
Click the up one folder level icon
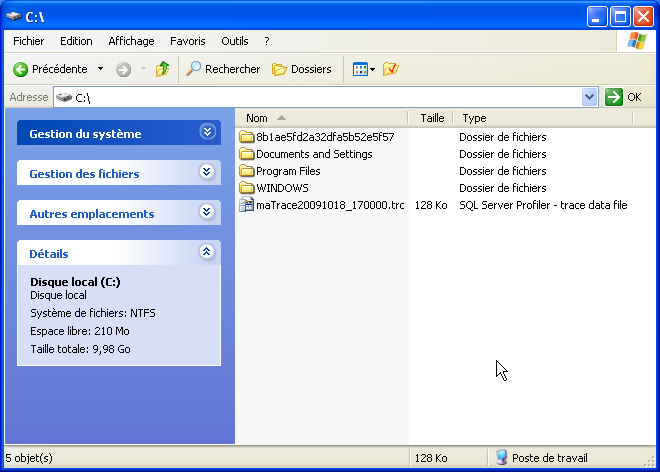(163, 69)
